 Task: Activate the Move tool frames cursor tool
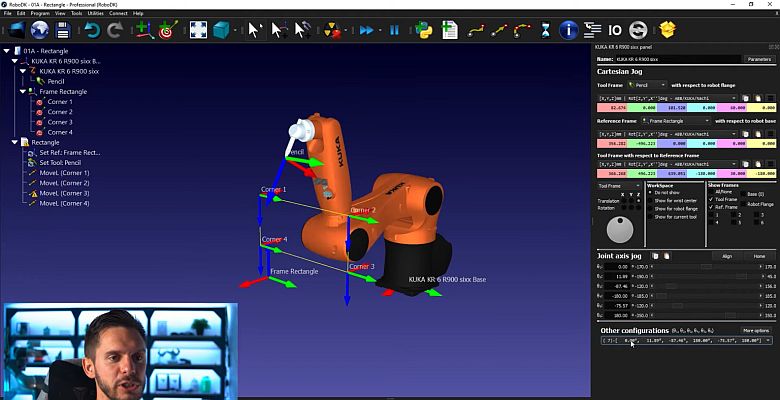(x=302, y=30)
